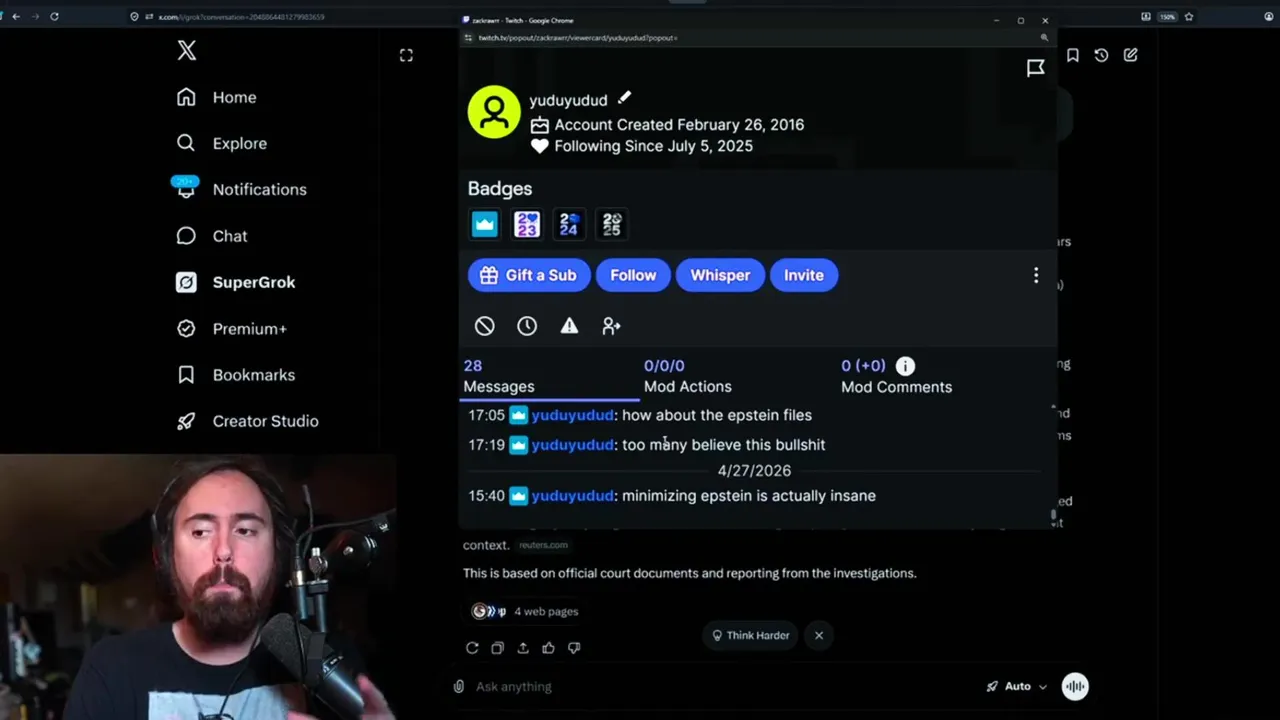Toggle Grok fullscreen expand icon
1280x720 pixels.
click(406, 56)
